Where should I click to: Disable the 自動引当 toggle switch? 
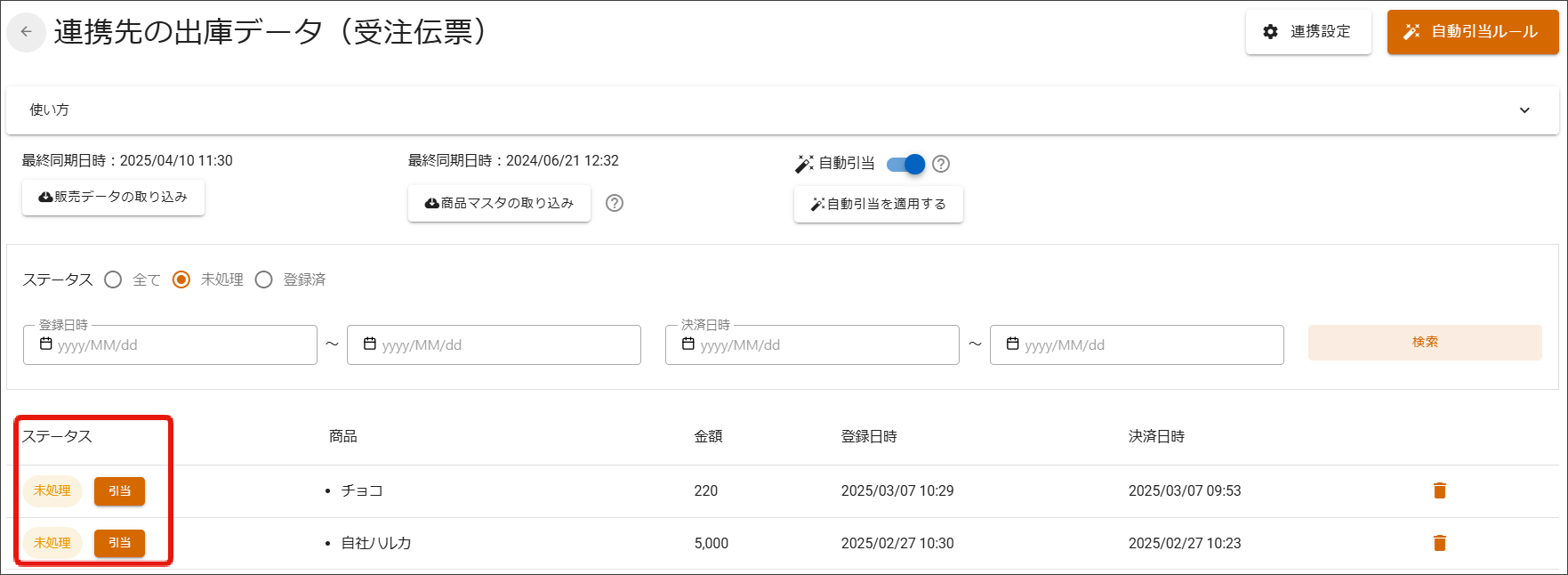coord(906,164)
